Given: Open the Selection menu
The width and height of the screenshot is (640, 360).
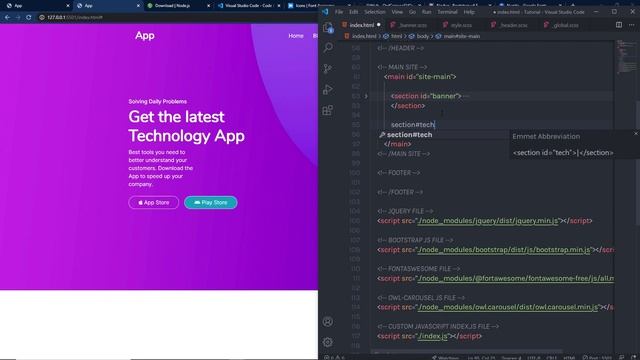Looking at the screenshot, I should pos(375,12).
